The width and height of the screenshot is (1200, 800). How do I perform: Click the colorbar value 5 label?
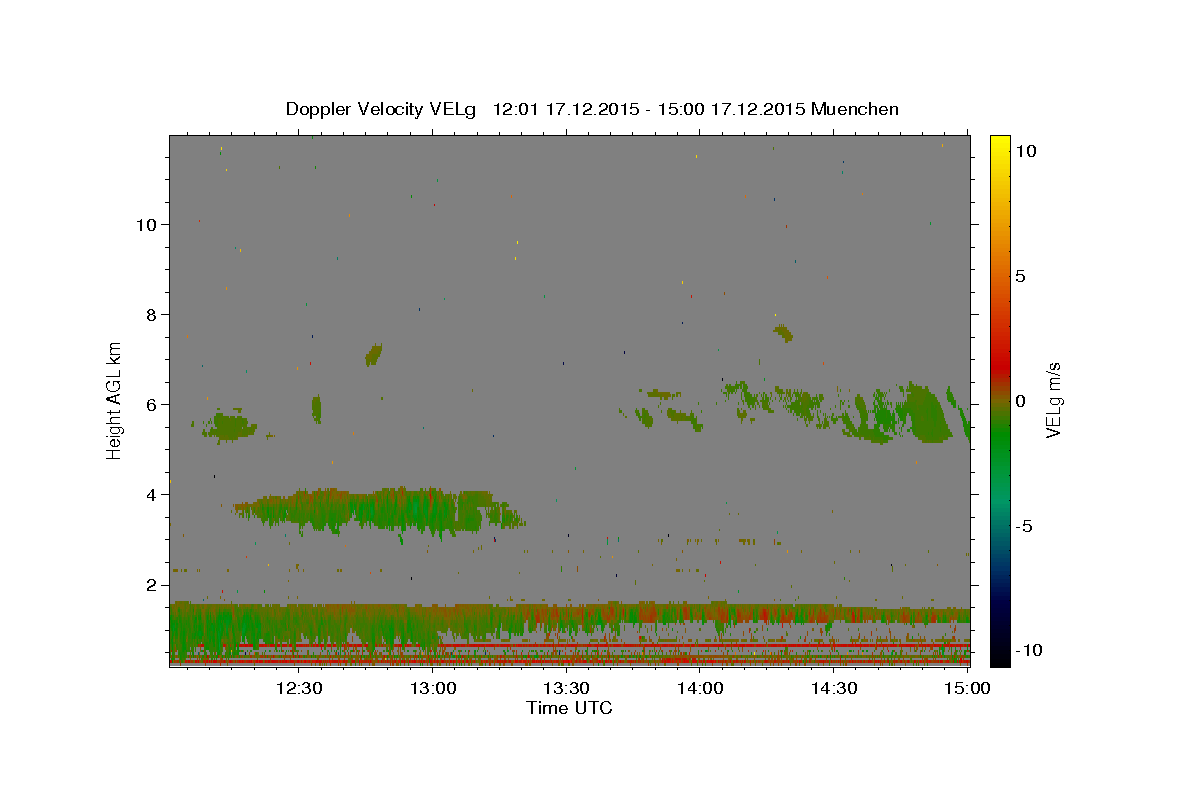click(x=1020, y=275)
